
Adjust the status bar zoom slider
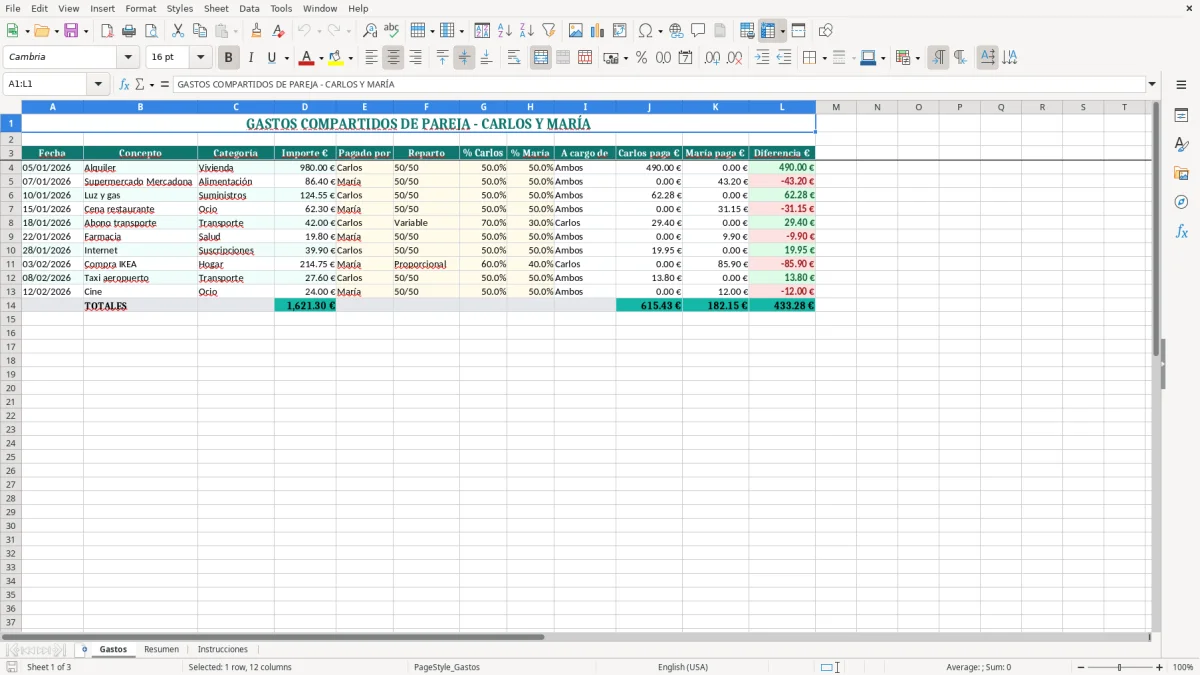(x=1120, y=667)
